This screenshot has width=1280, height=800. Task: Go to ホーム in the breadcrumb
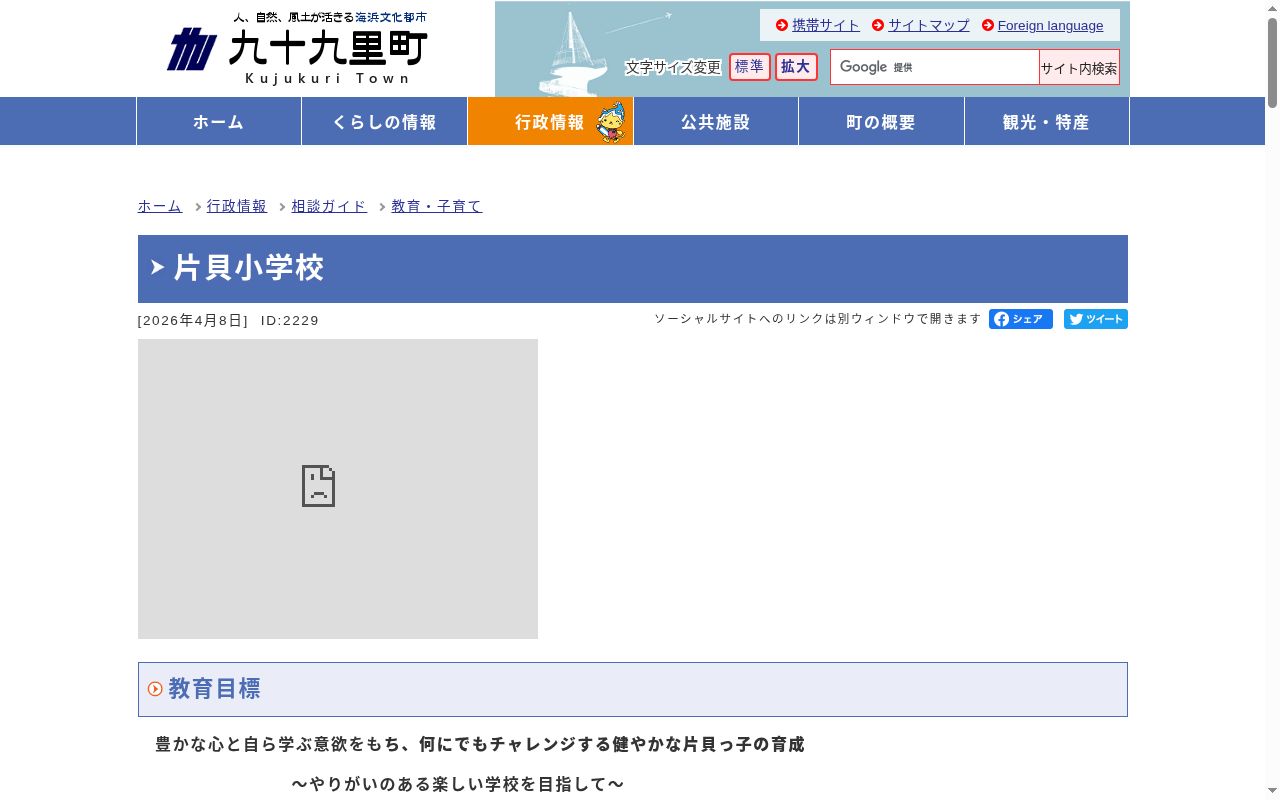[x=160, y=206]
